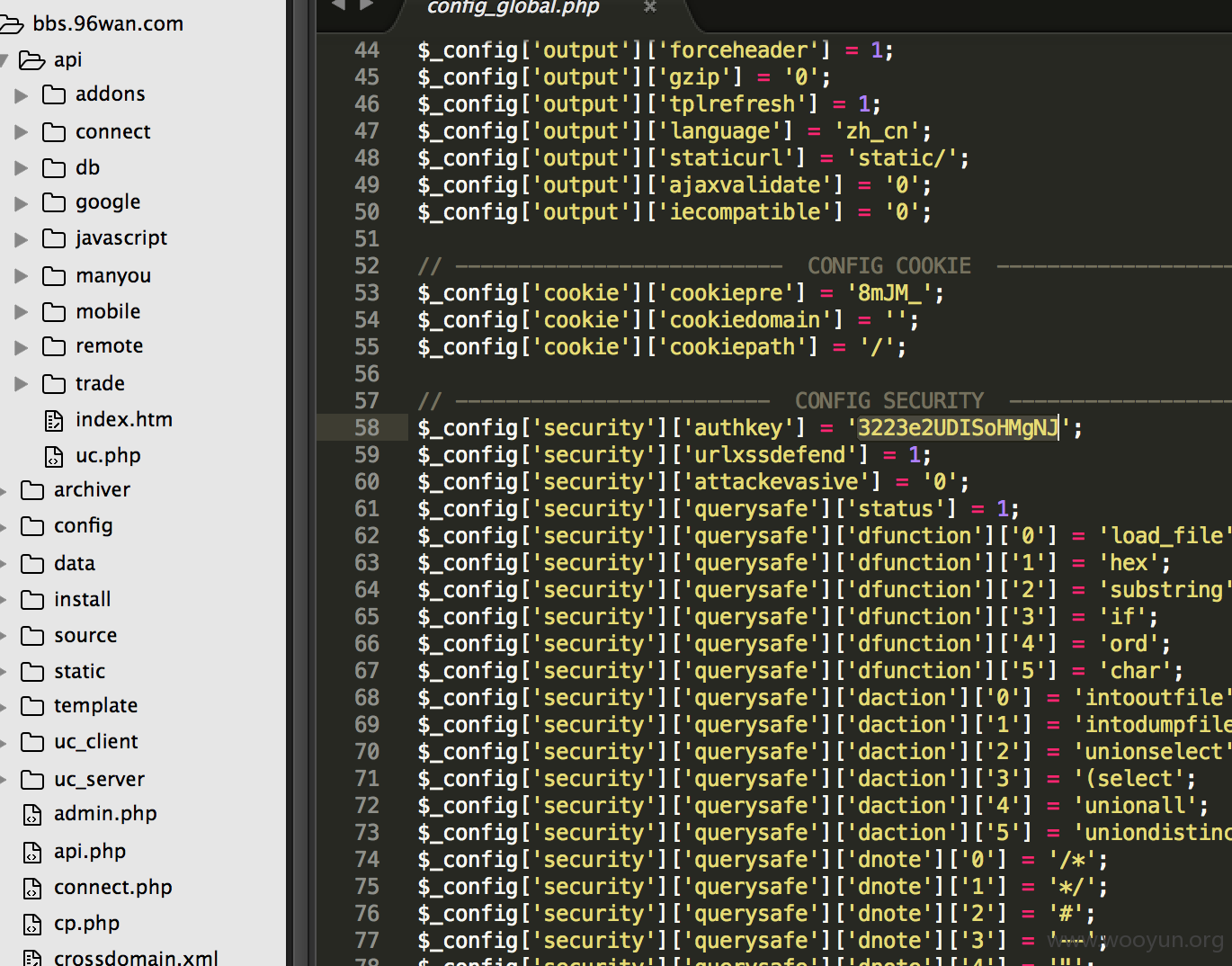
Task: Select the trade folder name
Action: click(100, 384)
